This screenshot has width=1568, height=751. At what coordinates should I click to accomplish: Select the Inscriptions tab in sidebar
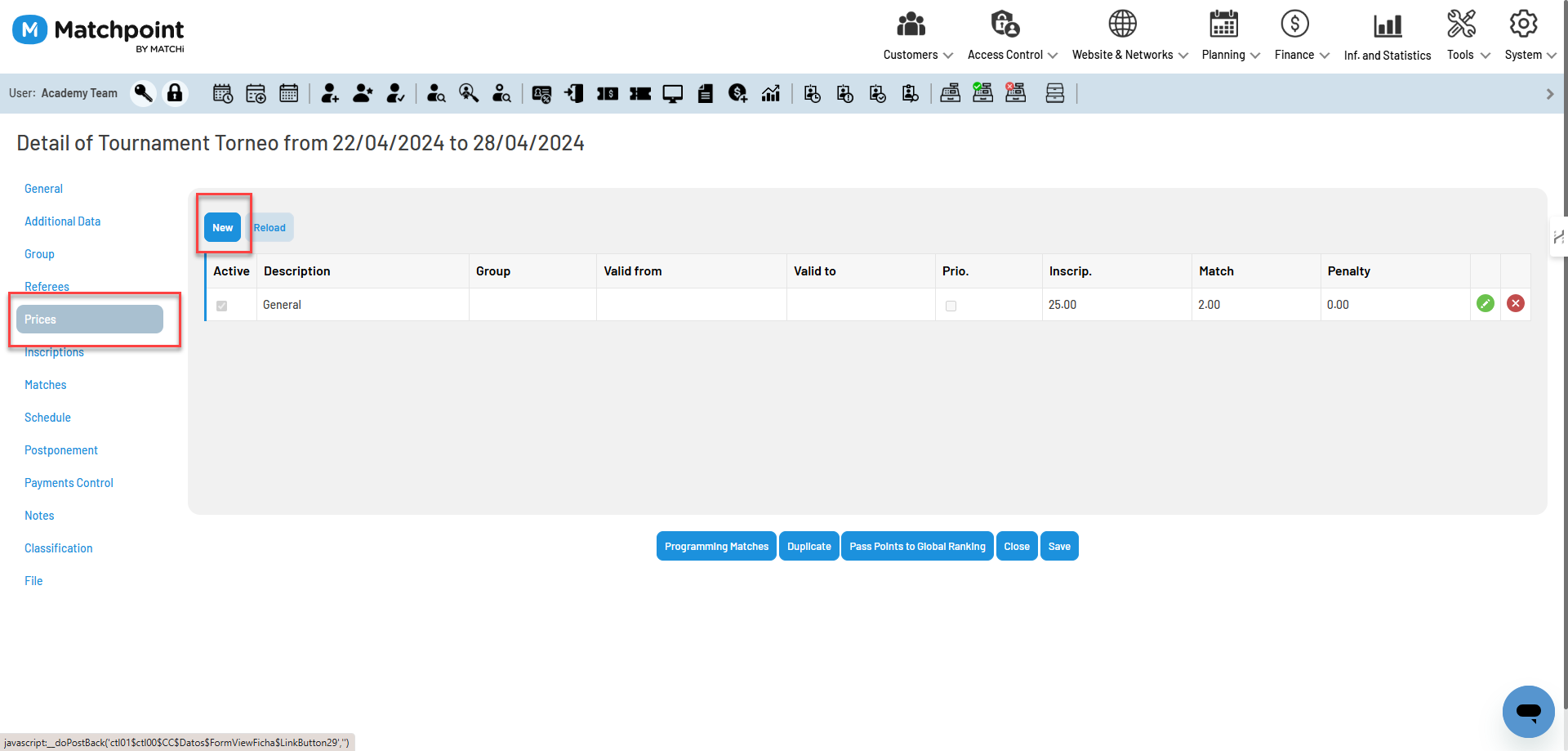(x=54, y=352)
